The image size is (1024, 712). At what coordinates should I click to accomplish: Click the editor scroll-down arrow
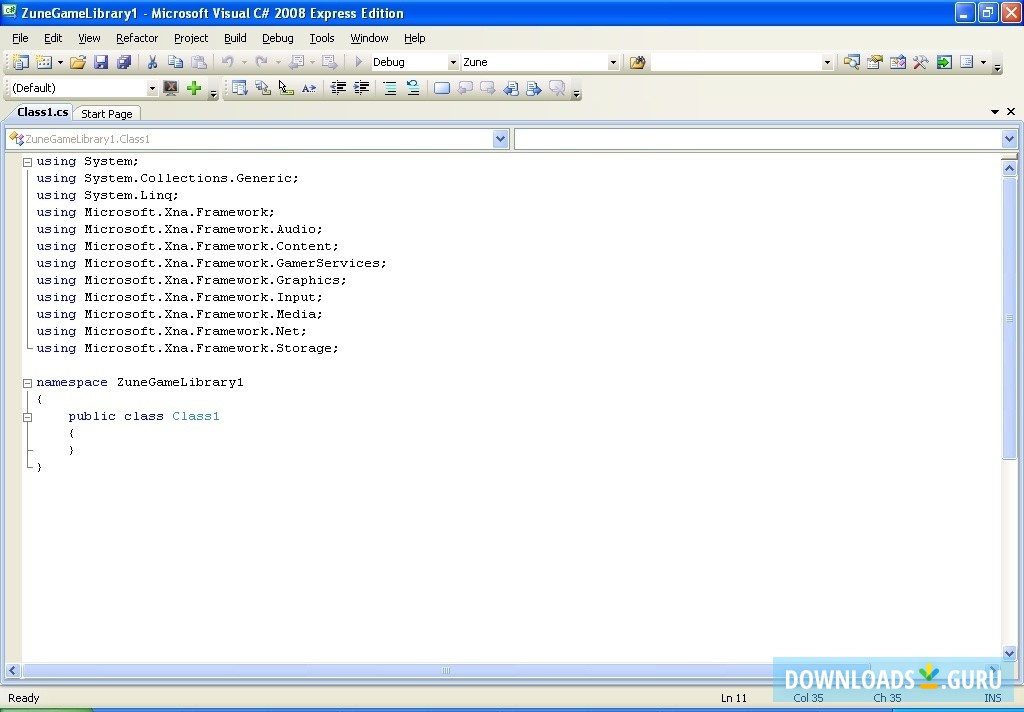pyautogui.click(x=1009, y=653)
